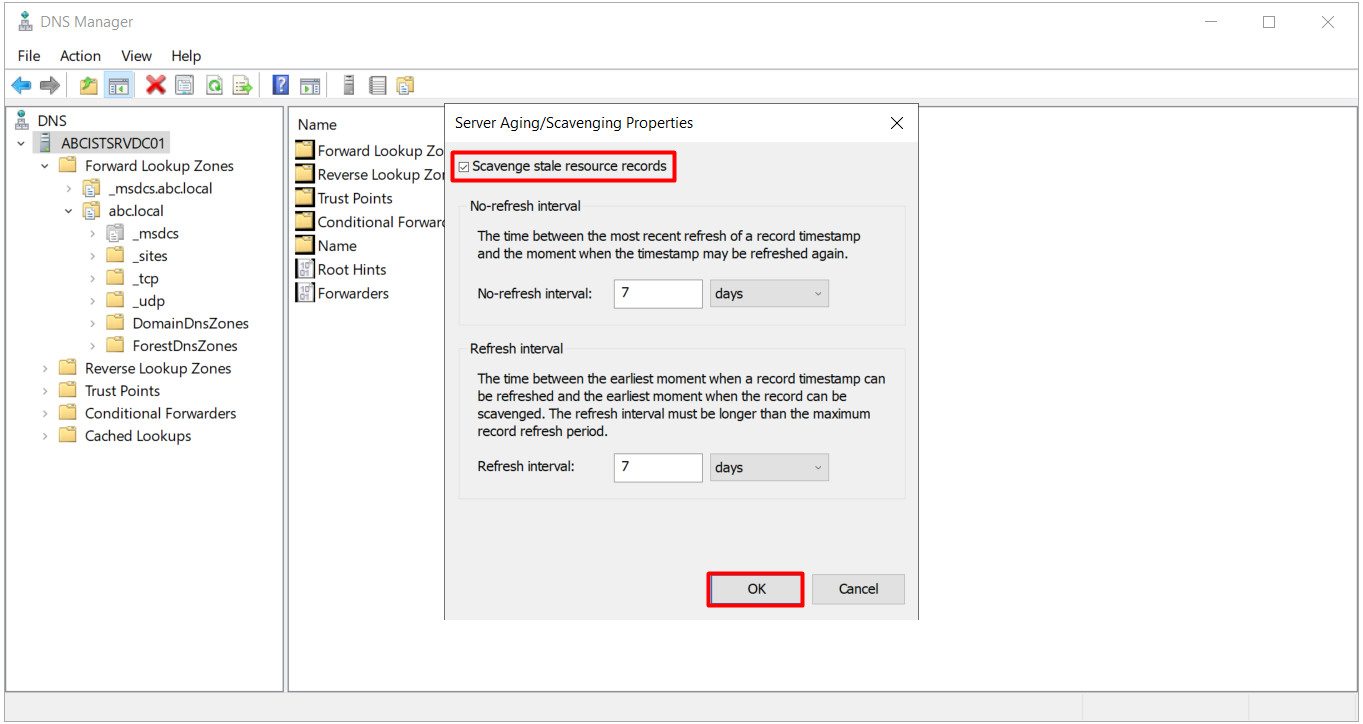Click the red X Delete icon

click(156, 85)
